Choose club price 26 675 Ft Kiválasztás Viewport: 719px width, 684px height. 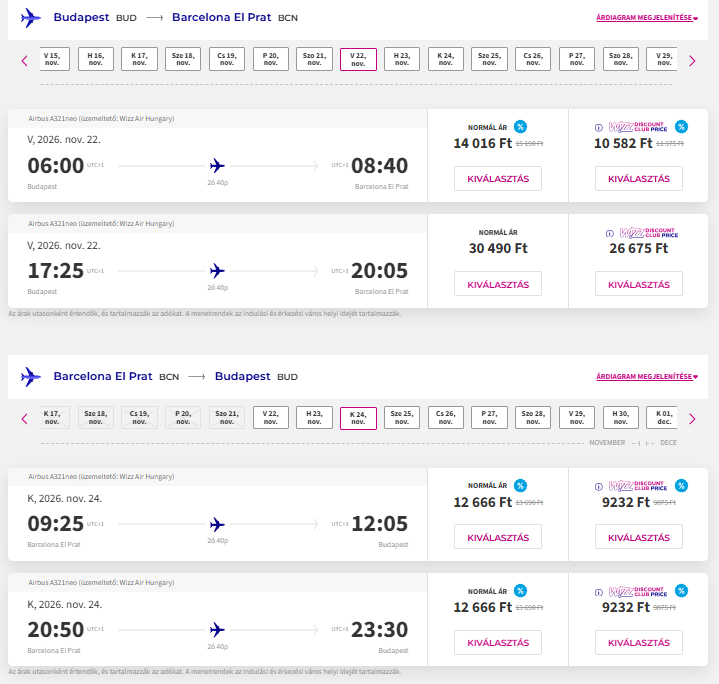tap(639, 284)
